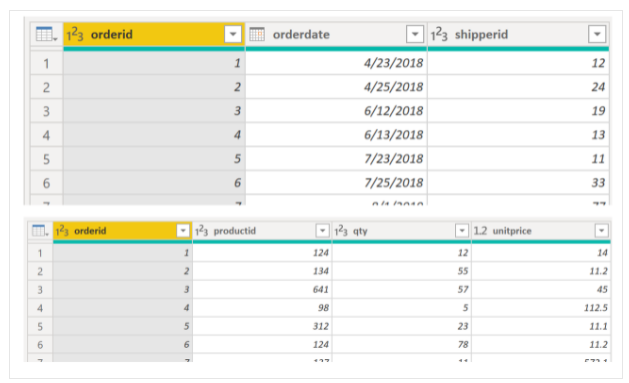The height and width of the screenshot is (383, 629).
Task: Select the orderdate cell 7/25/2018
Action: coord(336,183)
